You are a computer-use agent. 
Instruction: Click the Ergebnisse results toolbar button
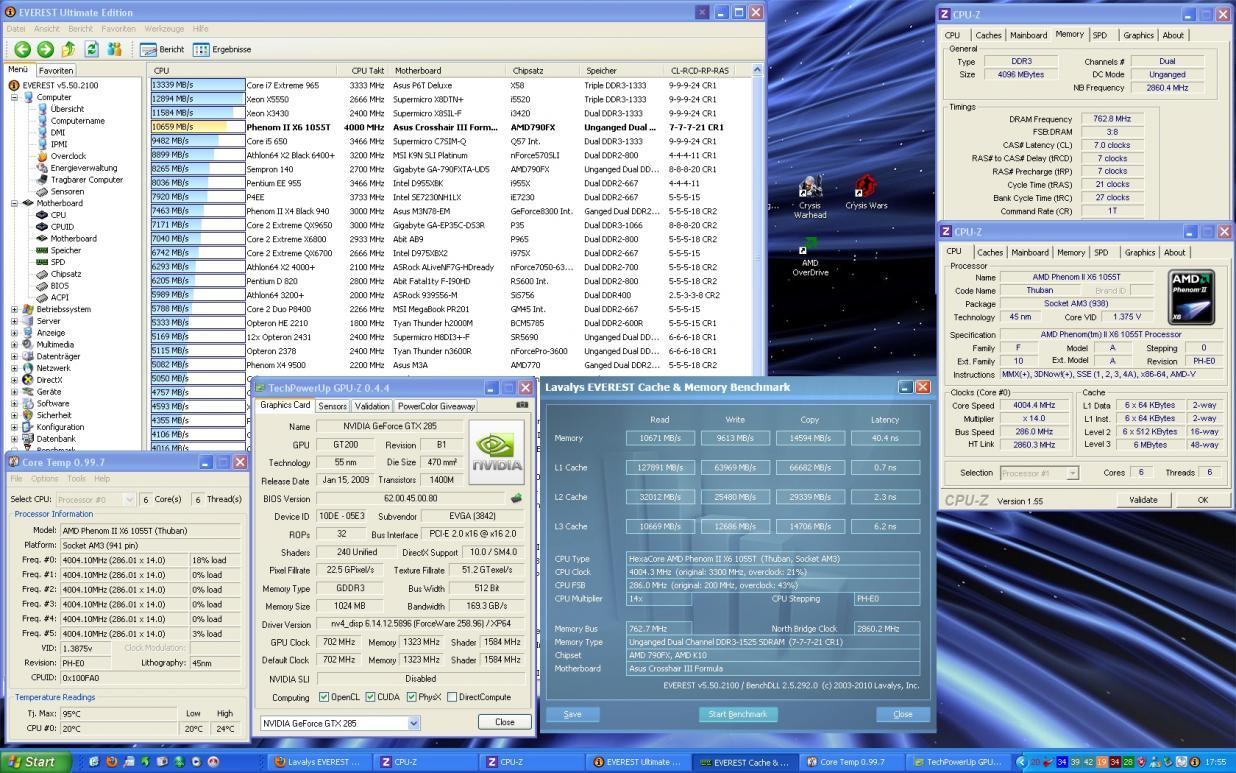222,49
